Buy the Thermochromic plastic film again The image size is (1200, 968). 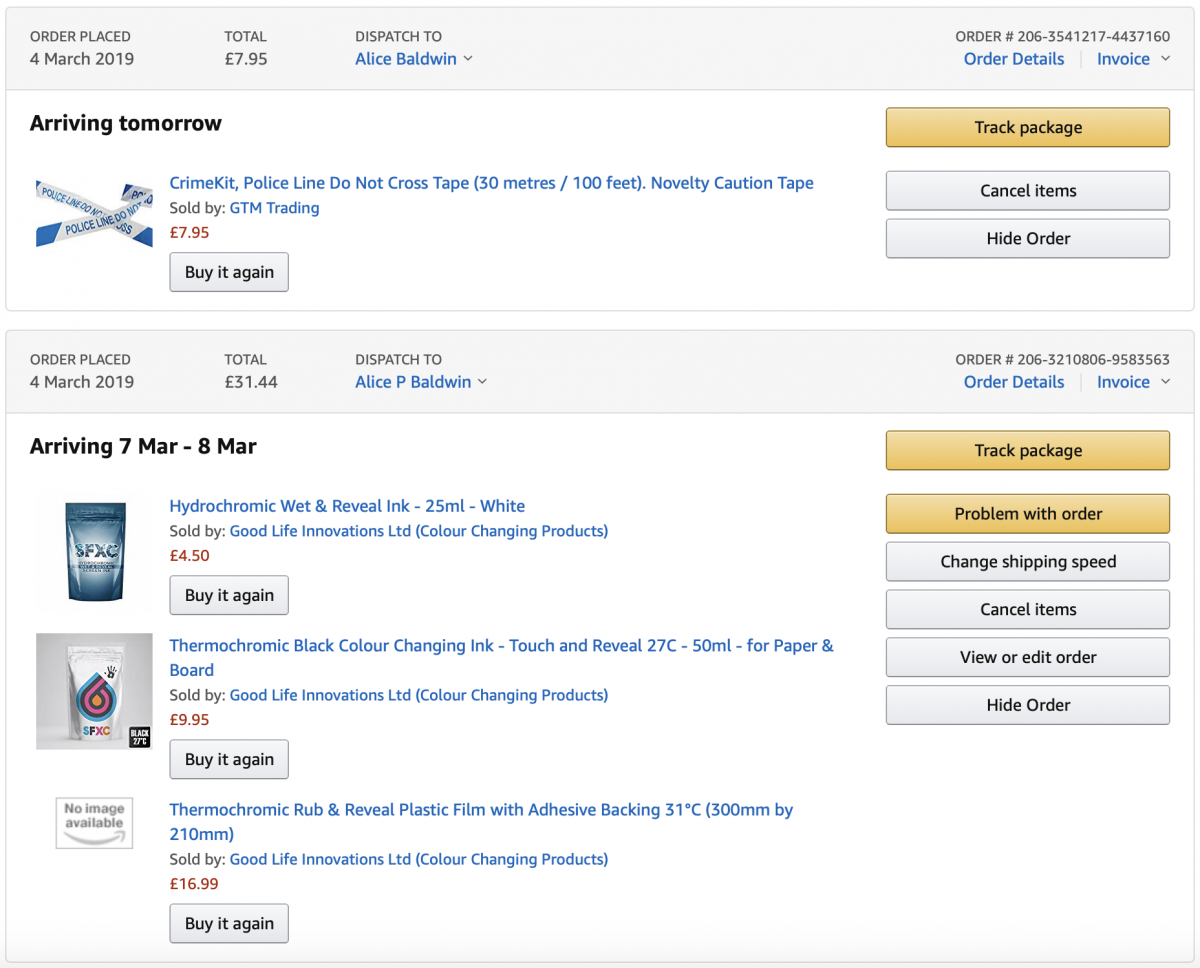[x=229, y=924]
